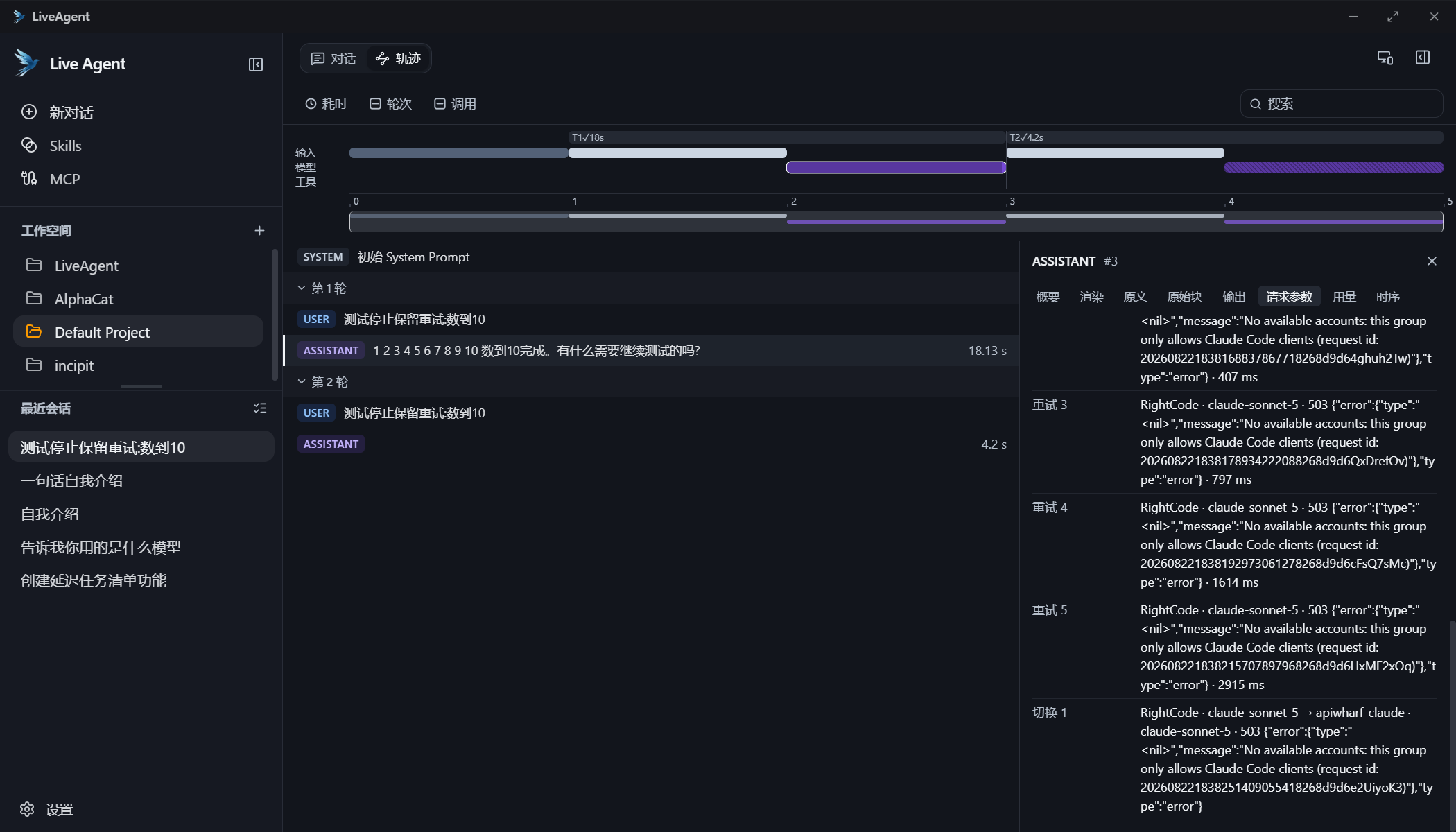Click the timeline overview range slider
This screenshot has width=1456, height=832.
pyautogui.click(x=896, y=222)
